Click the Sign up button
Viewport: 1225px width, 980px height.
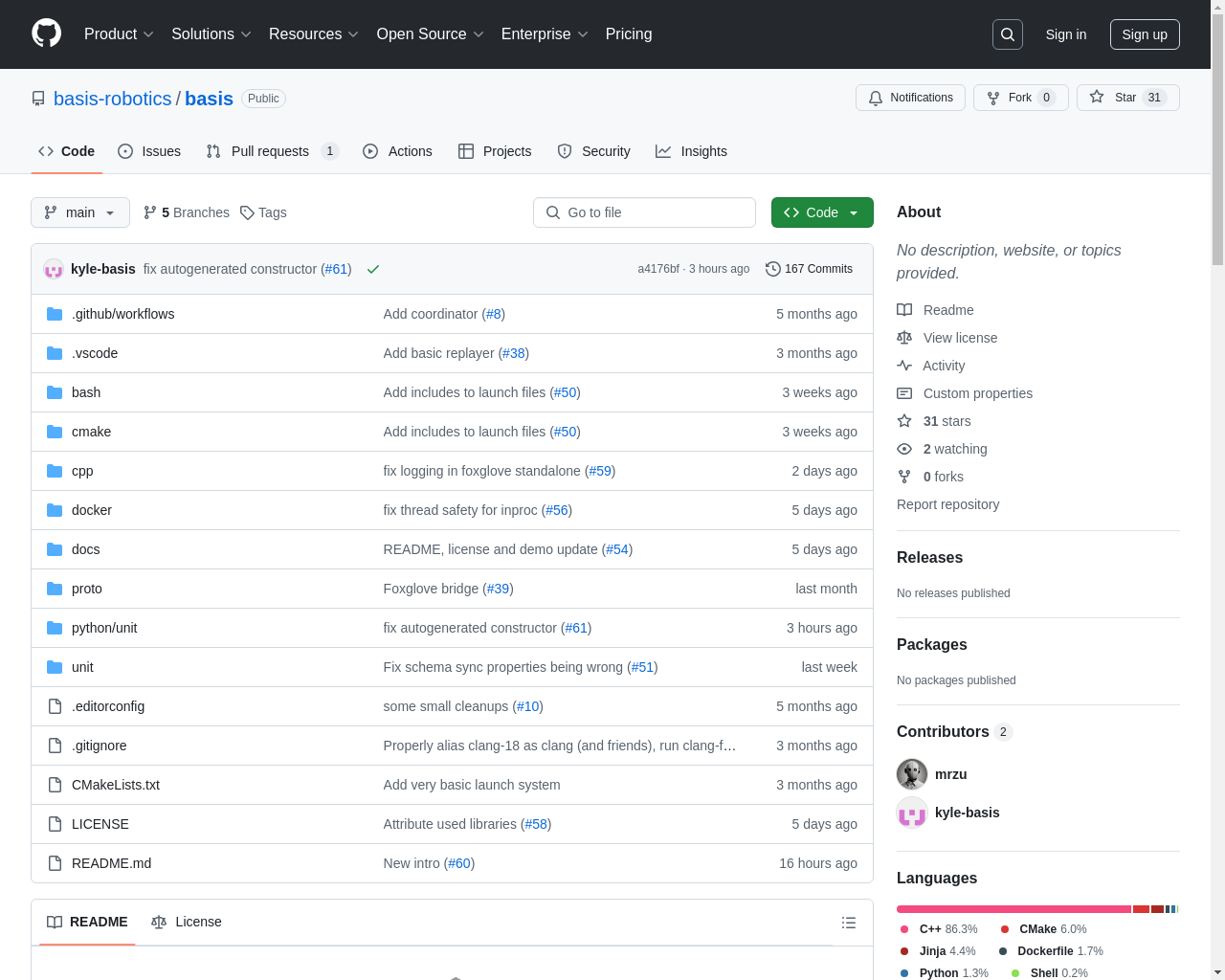(1145, 34)
